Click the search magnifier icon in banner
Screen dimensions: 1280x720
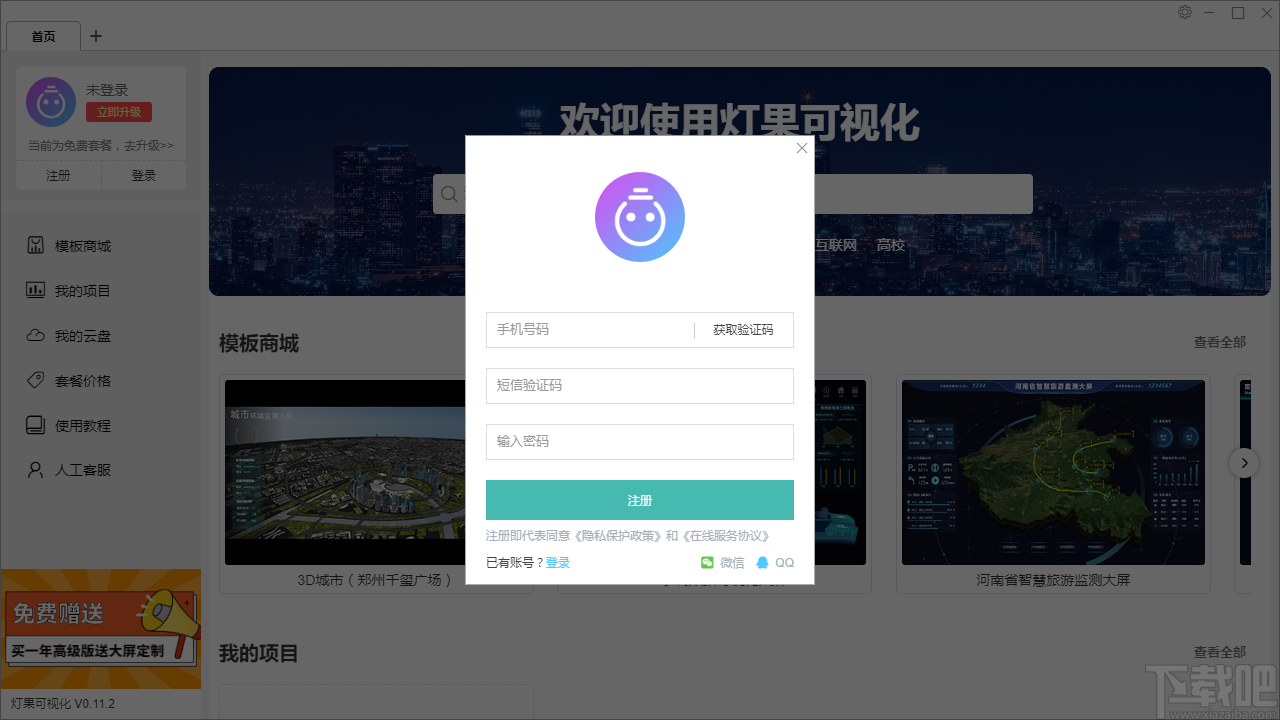pos(449,194)
